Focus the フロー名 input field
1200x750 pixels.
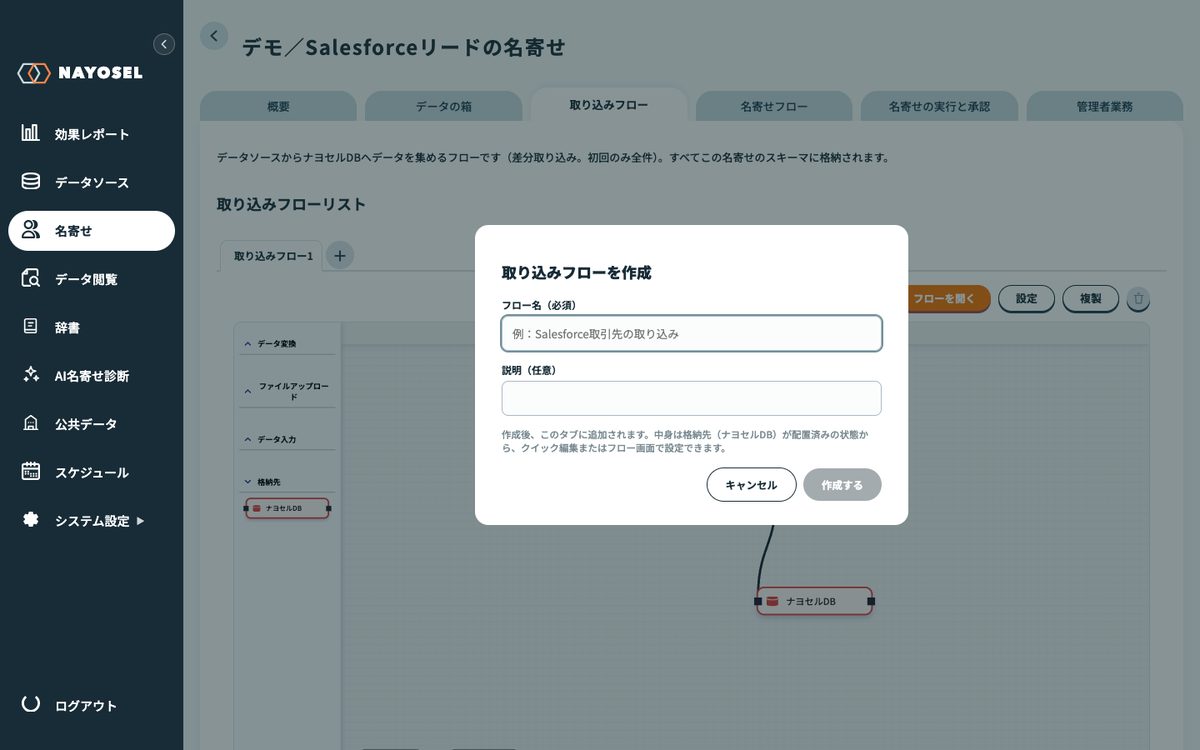(x=692, y=334)
